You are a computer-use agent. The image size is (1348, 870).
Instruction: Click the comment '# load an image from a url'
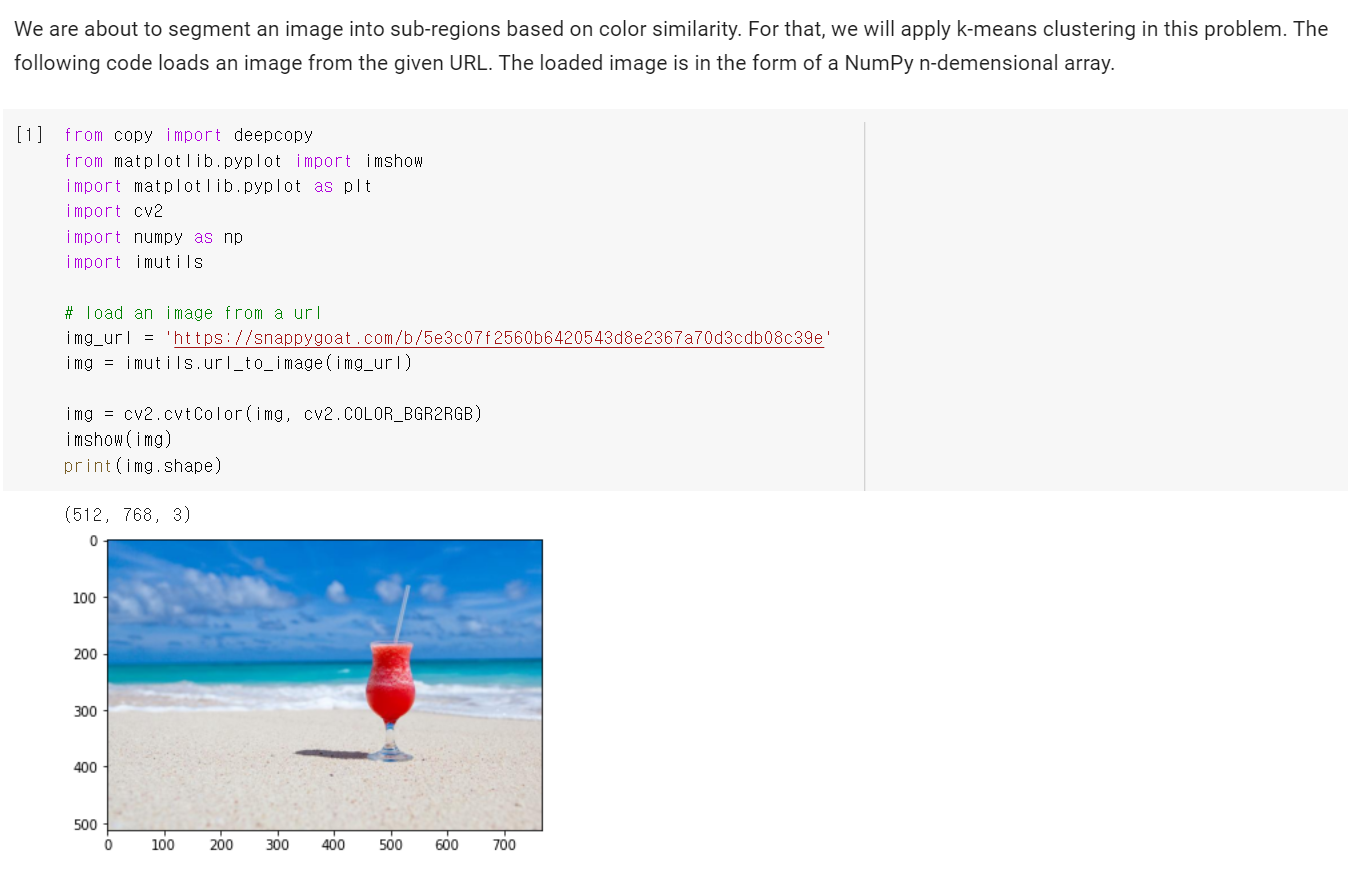point(193,313)
